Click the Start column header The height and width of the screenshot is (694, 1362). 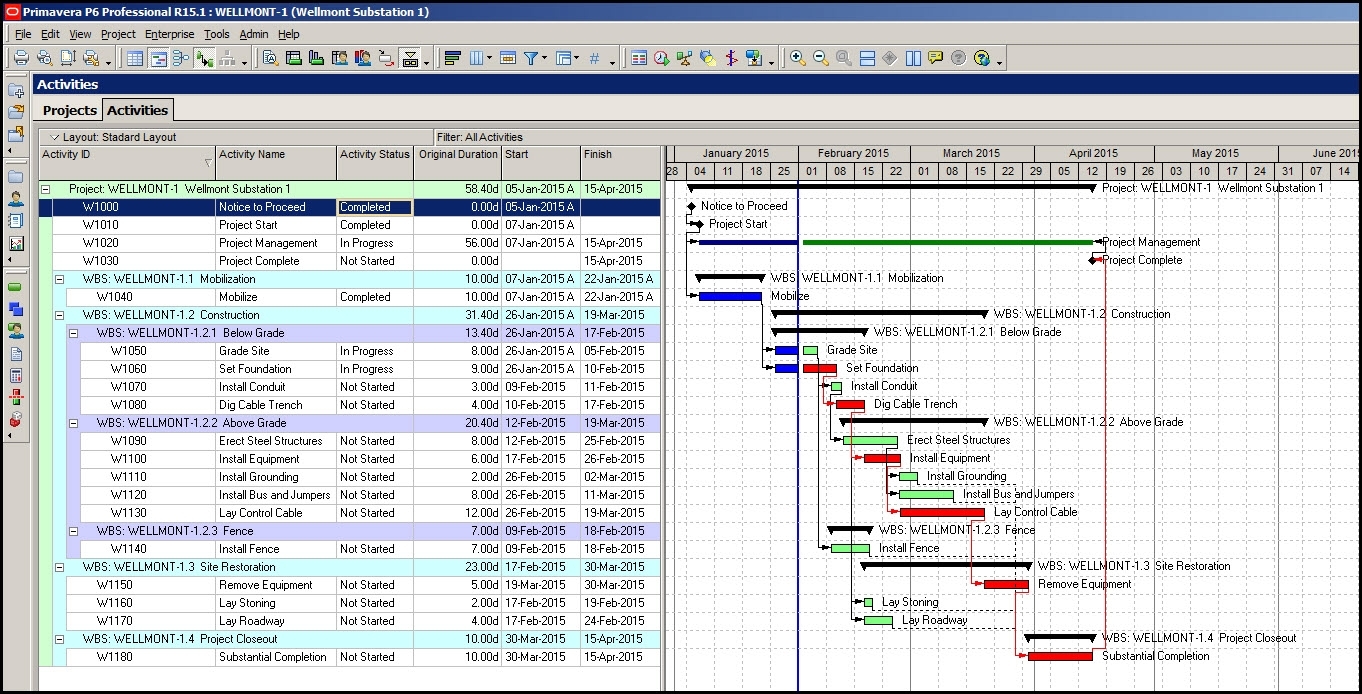pyautogui.click(x=541, y=163)
